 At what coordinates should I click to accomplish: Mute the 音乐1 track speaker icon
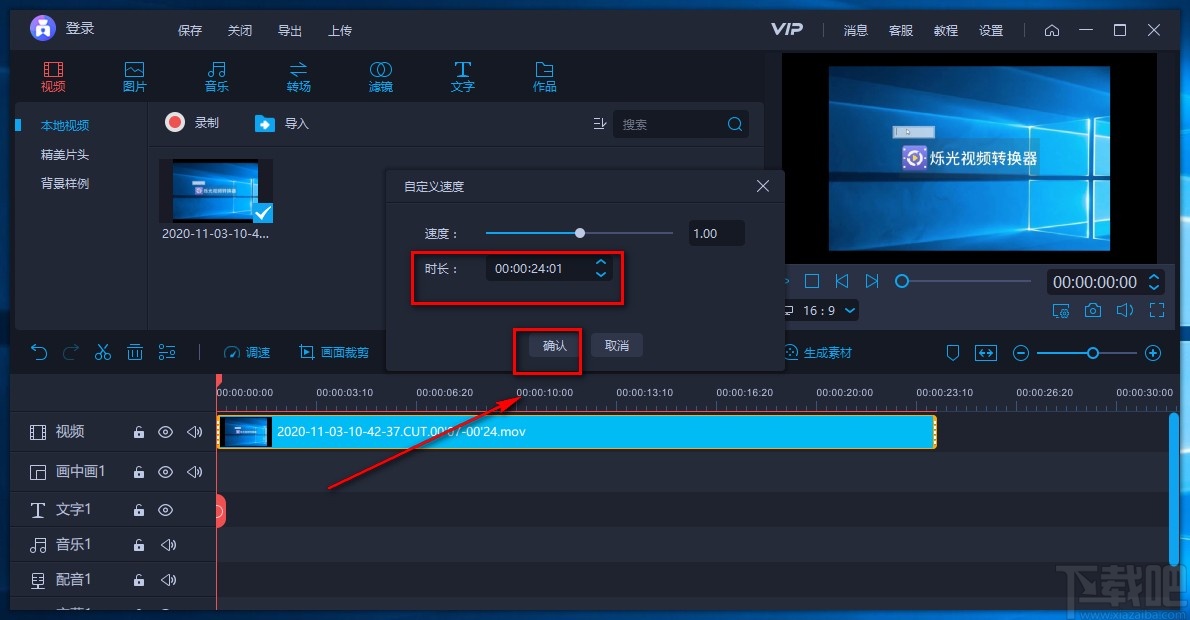click(x=170, y=544)
